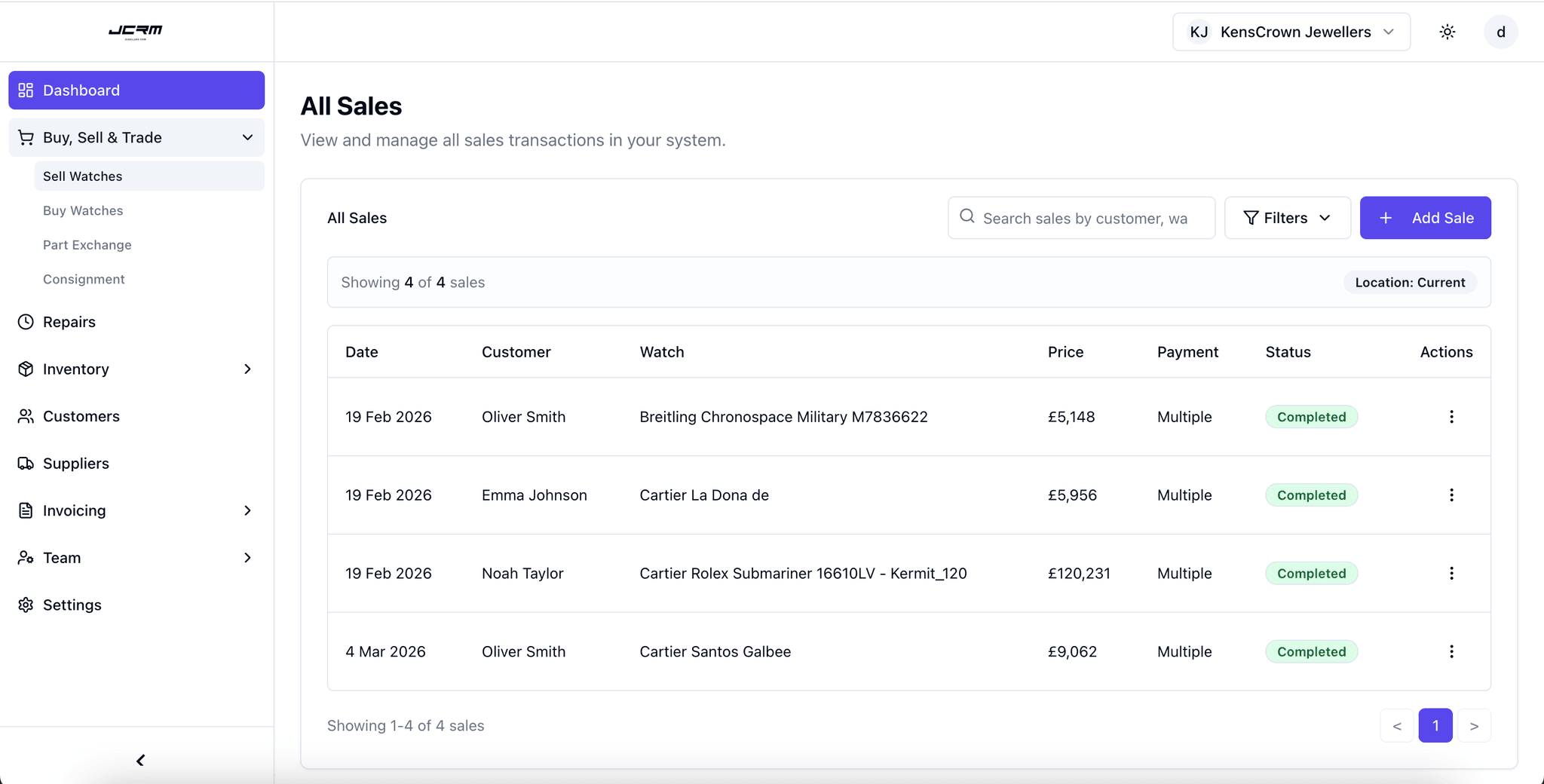This screenshot has width=1544, height=784.
Task: Open actions menu for Noah Taylor's sale
Action: 1451,573
